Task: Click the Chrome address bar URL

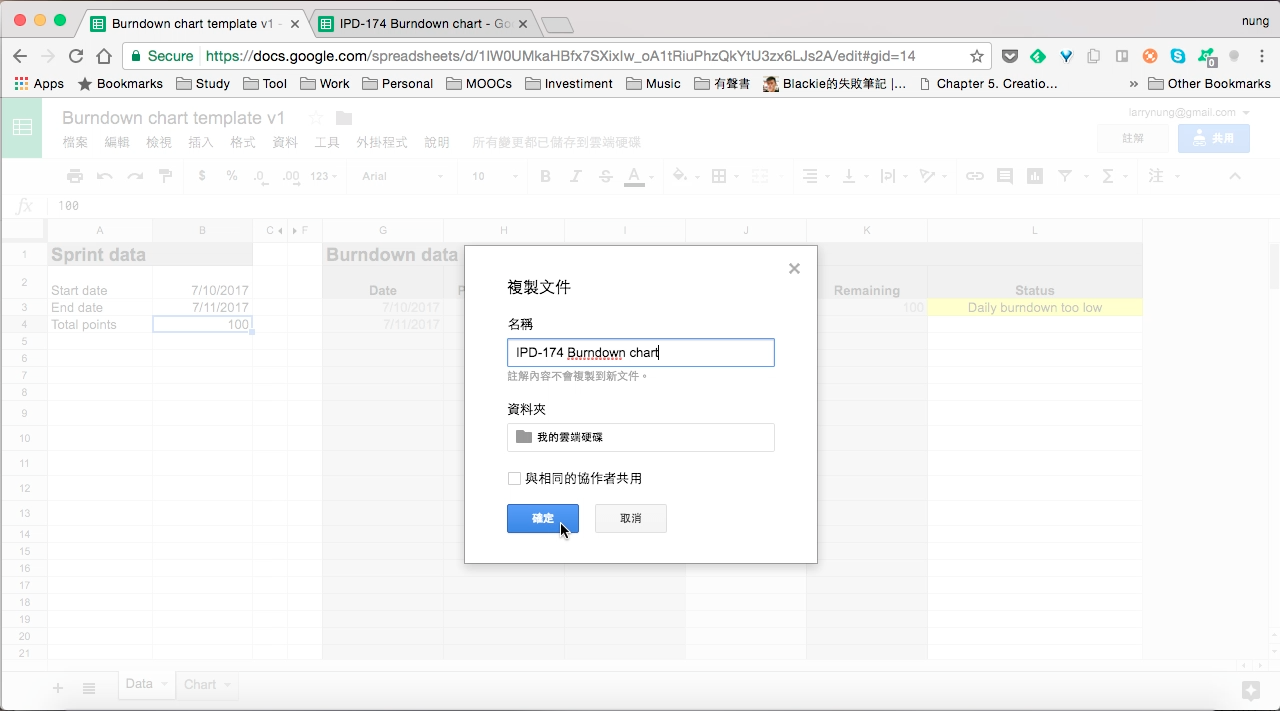Action: (560, 56)
